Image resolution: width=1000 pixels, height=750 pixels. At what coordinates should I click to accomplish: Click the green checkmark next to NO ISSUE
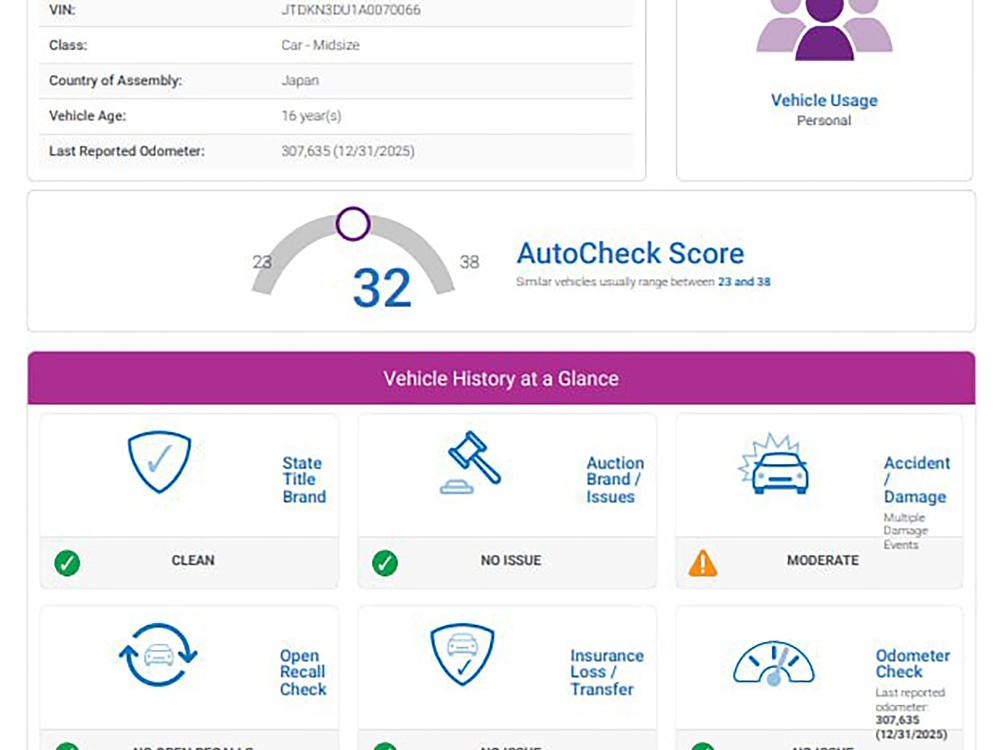[x=385, y=563]
